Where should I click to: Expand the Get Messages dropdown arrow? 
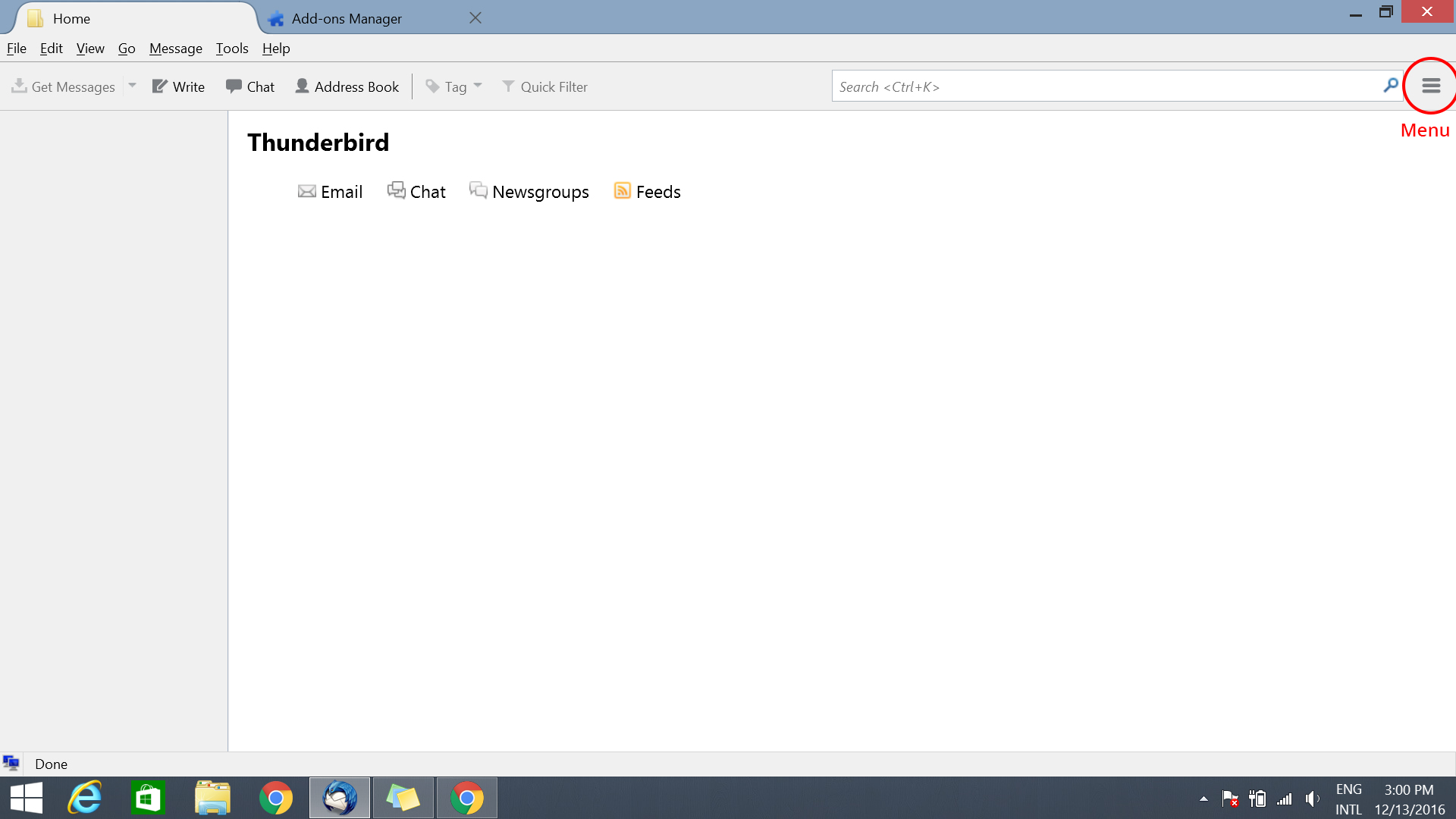132,86
